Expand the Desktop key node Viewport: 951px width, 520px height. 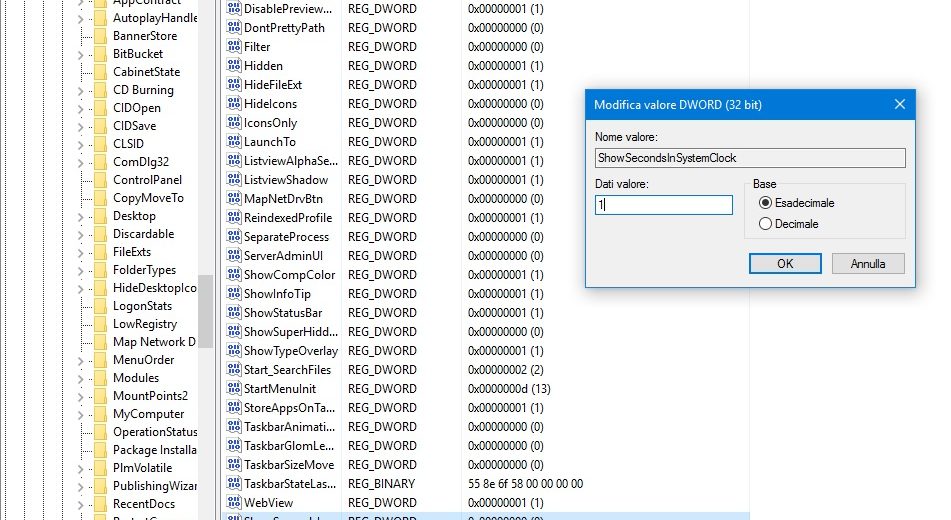click(82, 216)
